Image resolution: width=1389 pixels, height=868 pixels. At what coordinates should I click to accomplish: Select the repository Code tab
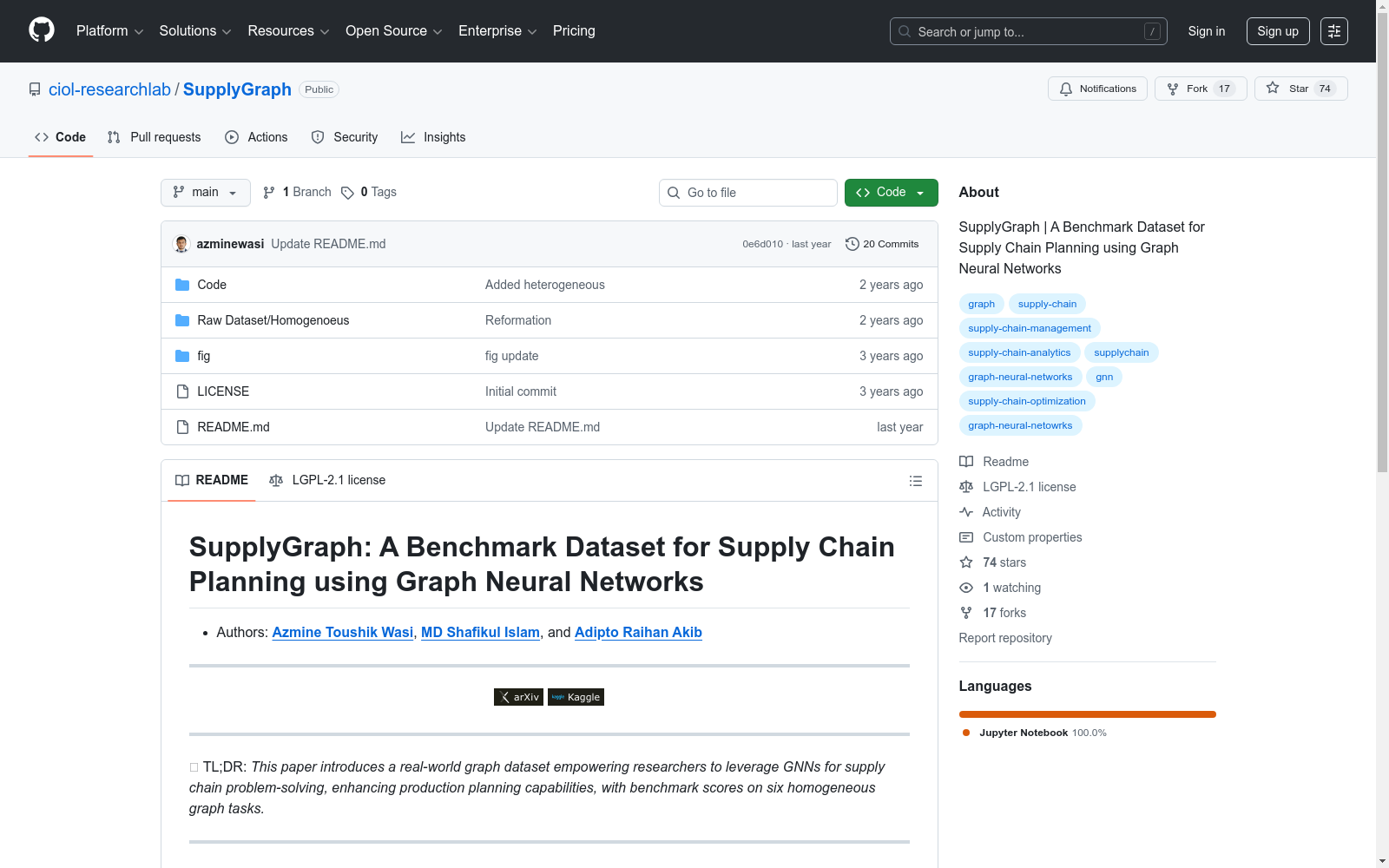coord(60,137)
